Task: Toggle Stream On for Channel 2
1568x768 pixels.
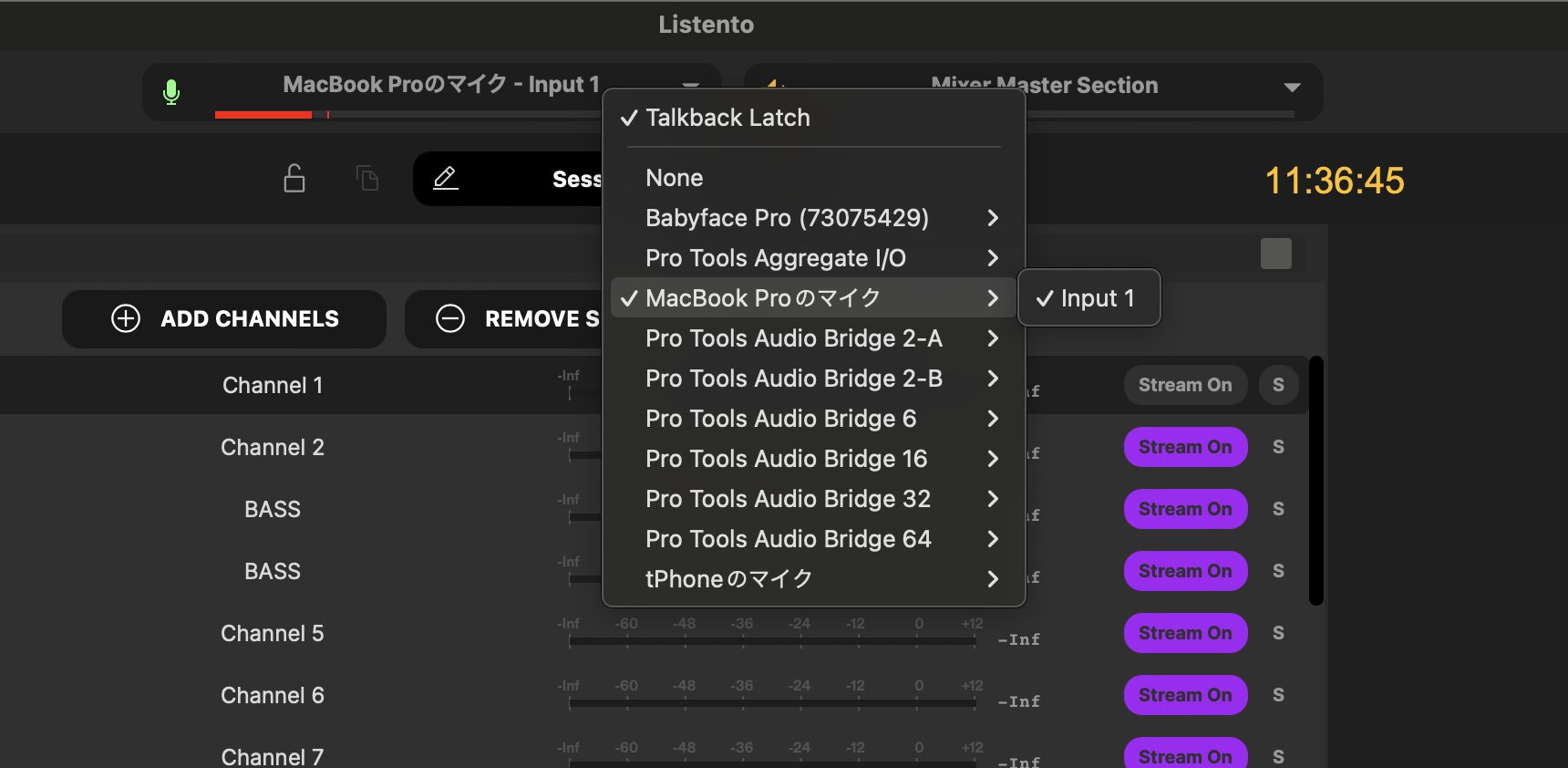Action: click(1185, 447)
